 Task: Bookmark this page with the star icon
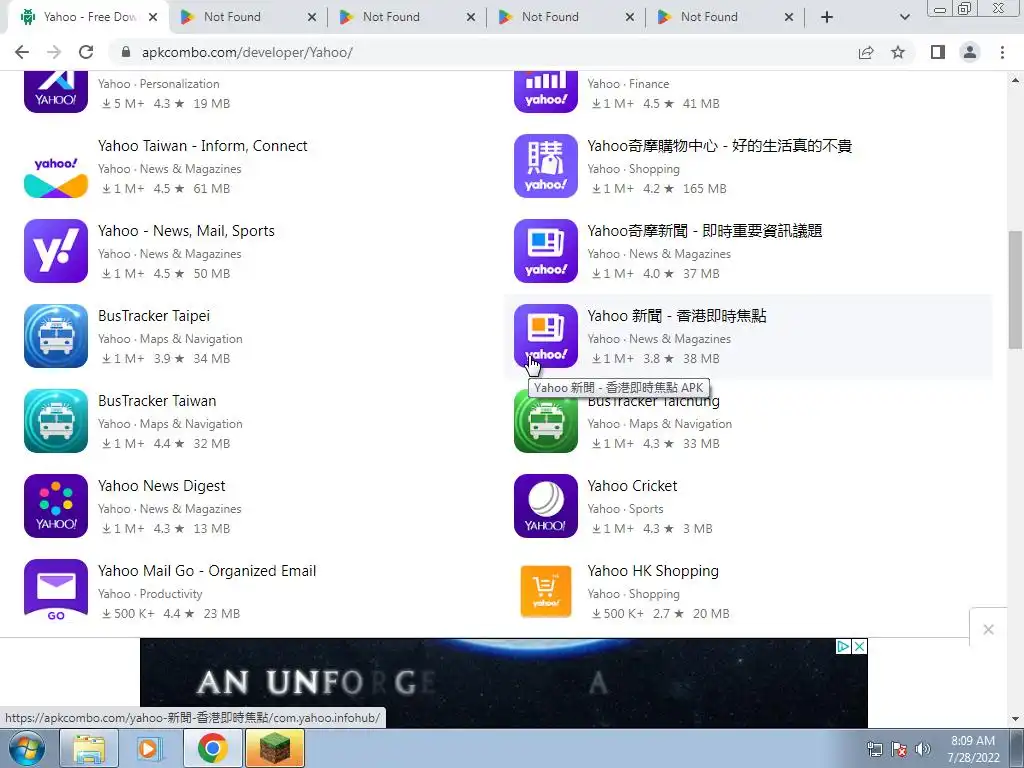point(898,52)
